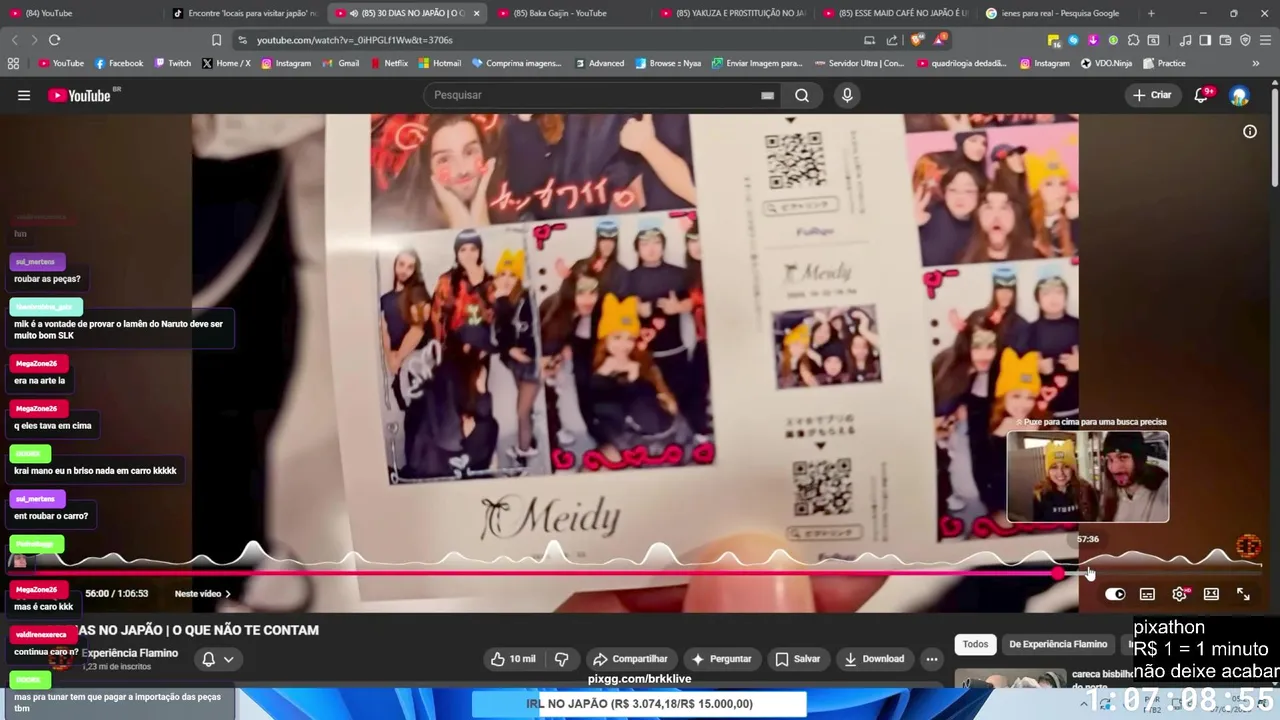1280x720 pixels.
Task: Open the browser main hamburger menu
Action: (1265, 40)
